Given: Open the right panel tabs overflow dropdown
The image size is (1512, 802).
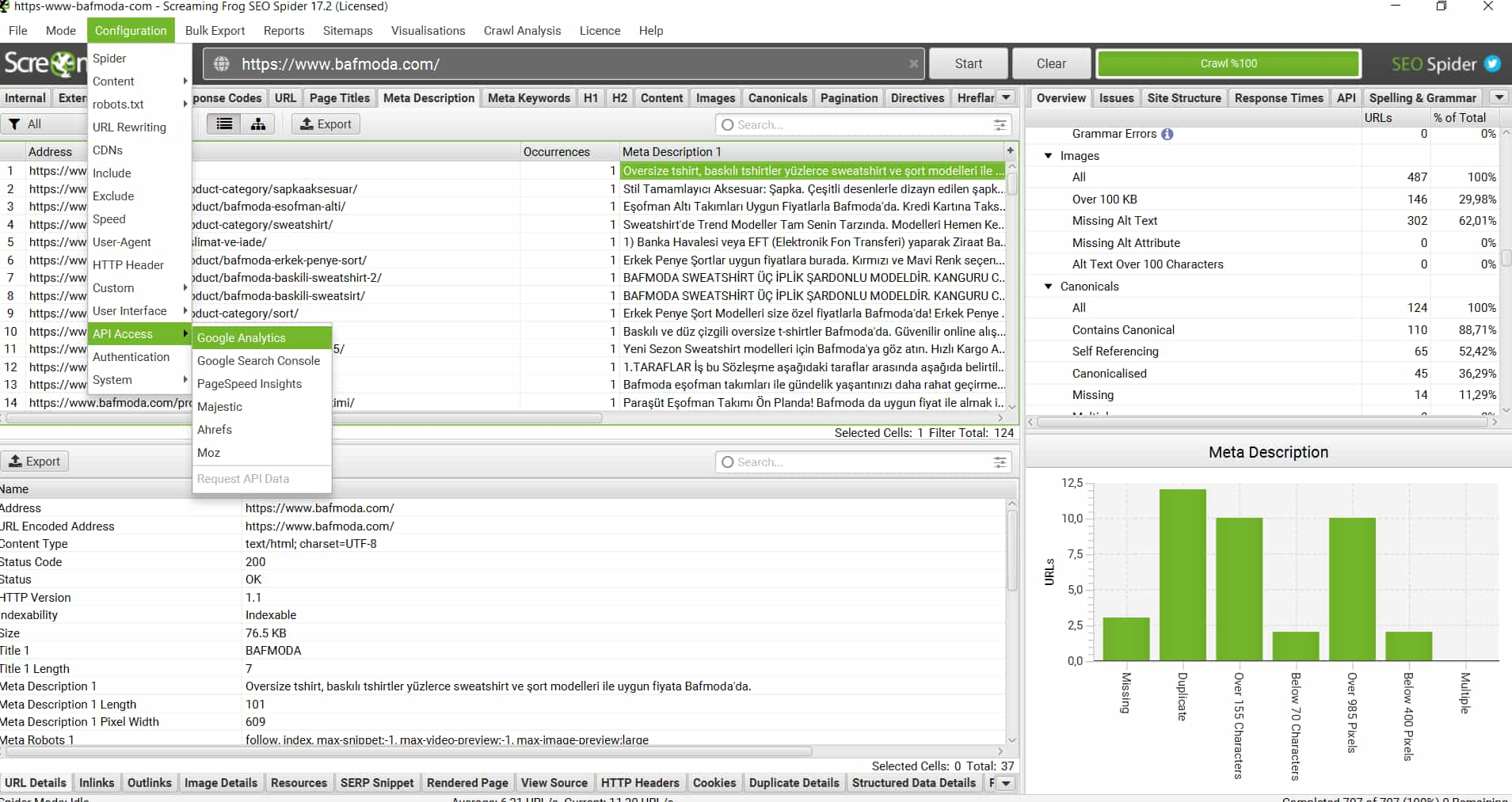Looking at the screenshot, I should point(1499,97).
